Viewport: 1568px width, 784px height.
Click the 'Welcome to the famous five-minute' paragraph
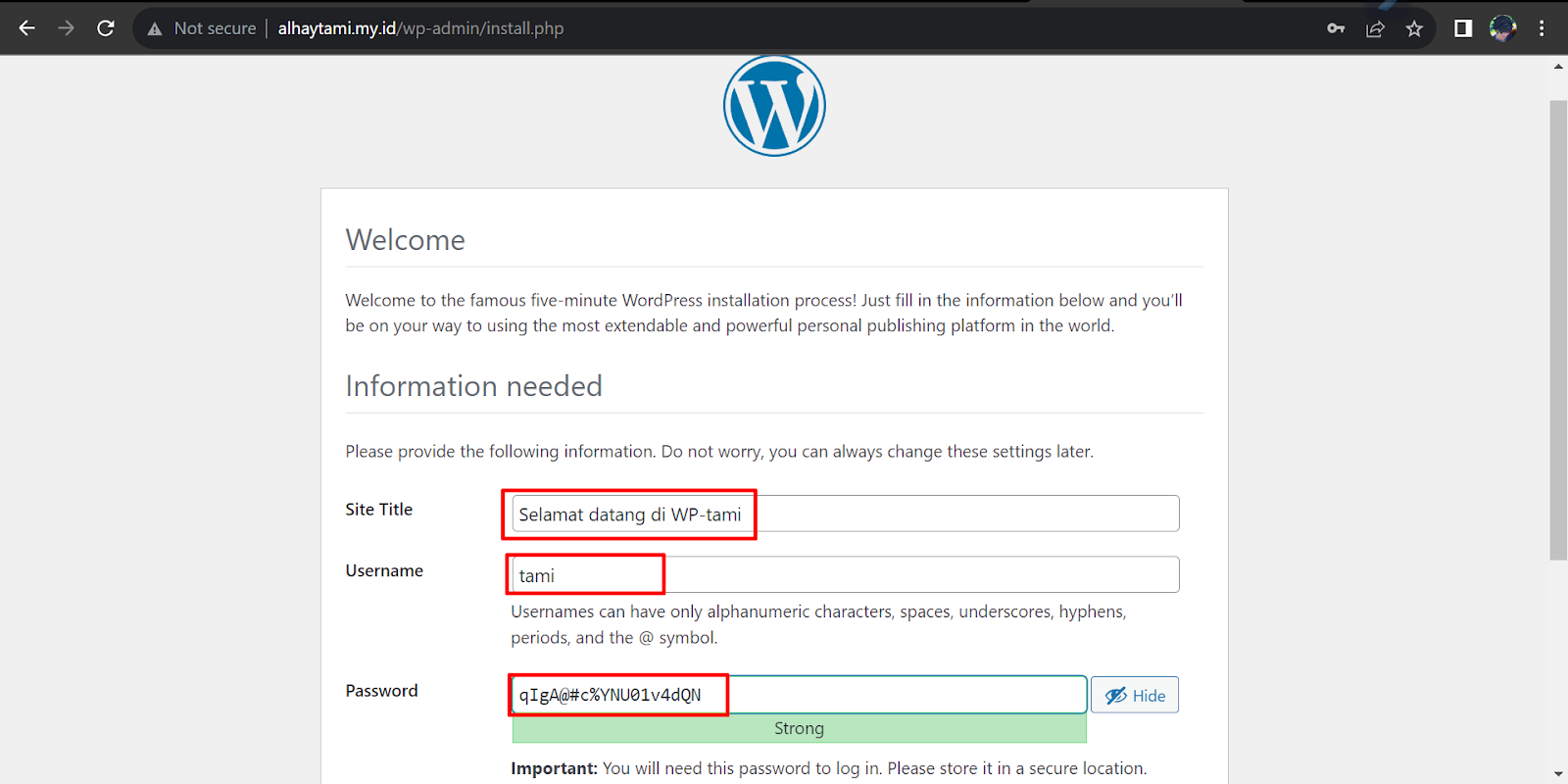(763, 313)
